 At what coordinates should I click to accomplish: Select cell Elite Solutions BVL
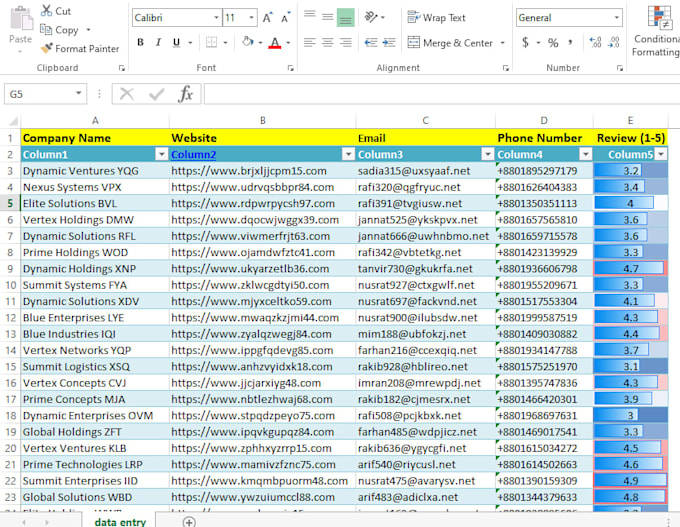click(x=95, y=203)
